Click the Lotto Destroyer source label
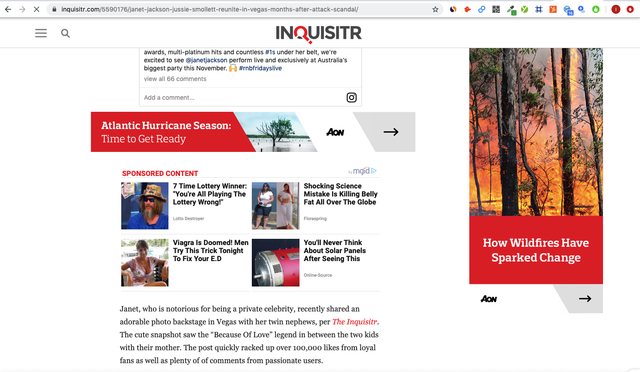 point(188,218)
